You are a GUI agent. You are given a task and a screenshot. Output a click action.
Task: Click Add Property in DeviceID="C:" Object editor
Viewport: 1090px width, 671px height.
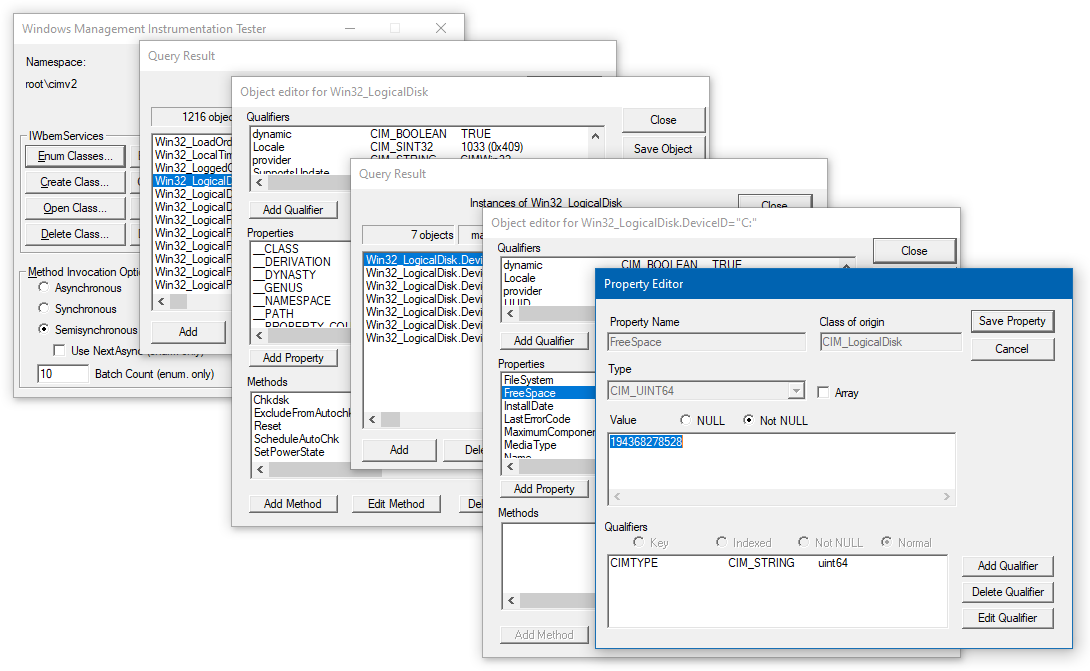(x=544, y=490)
